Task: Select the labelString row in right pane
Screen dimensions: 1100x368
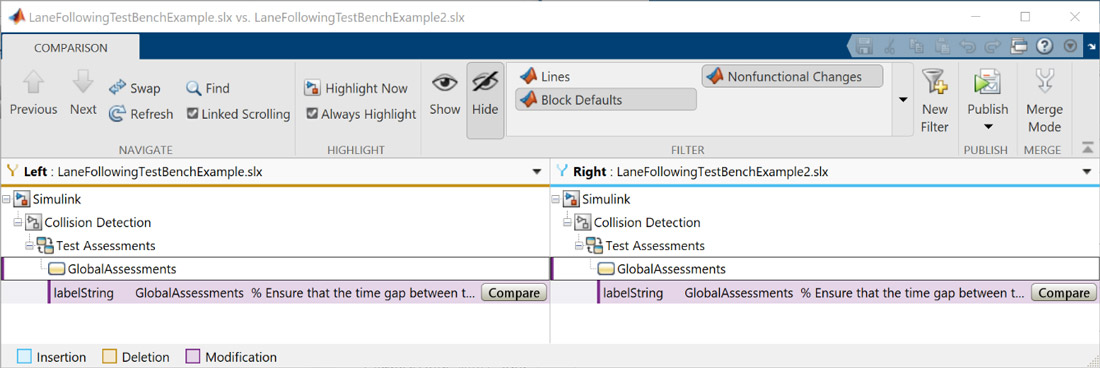Action: [x=848, y=293]
